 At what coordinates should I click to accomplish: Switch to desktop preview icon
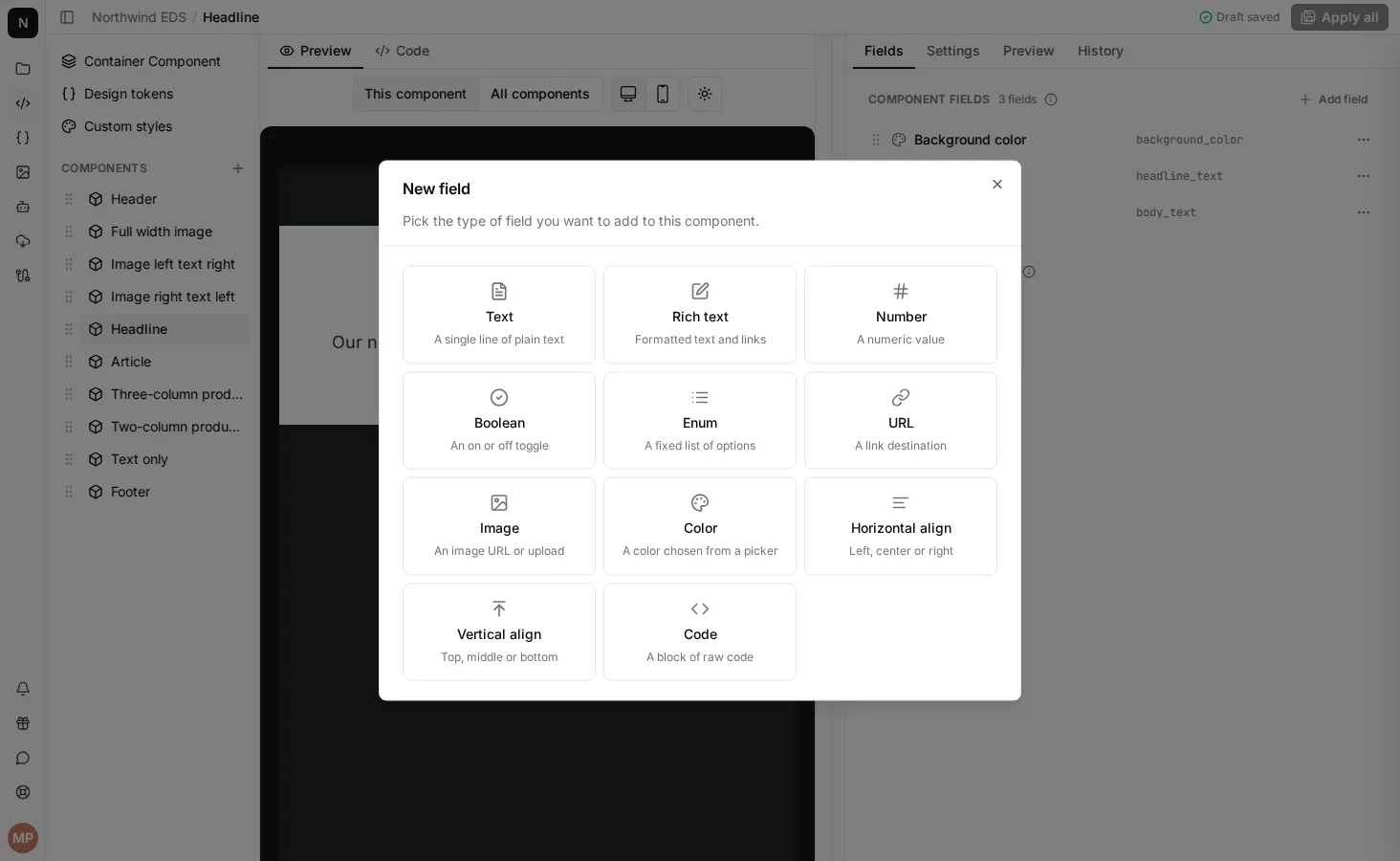pos(628,94)
